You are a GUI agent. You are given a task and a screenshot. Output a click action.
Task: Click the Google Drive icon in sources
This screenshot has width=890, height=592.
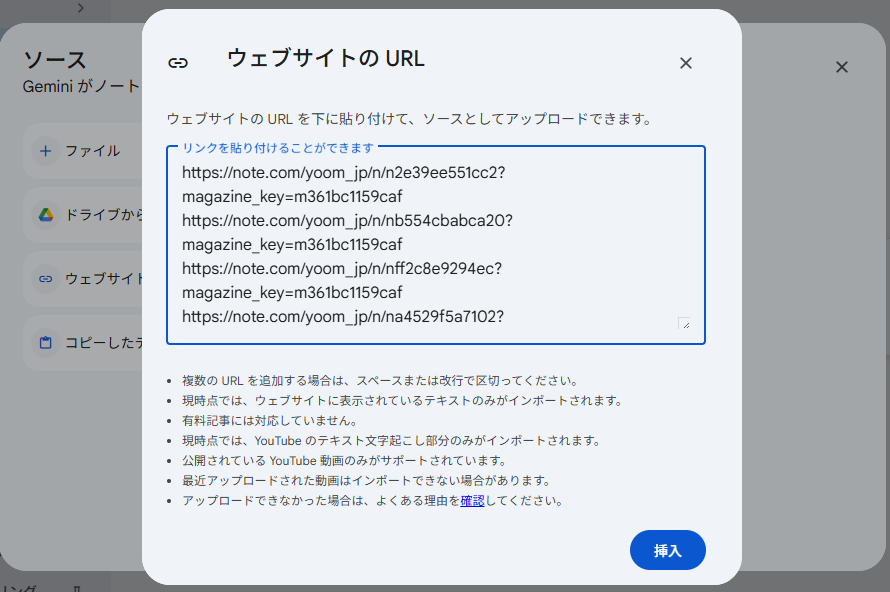click(x=46, y=215)
